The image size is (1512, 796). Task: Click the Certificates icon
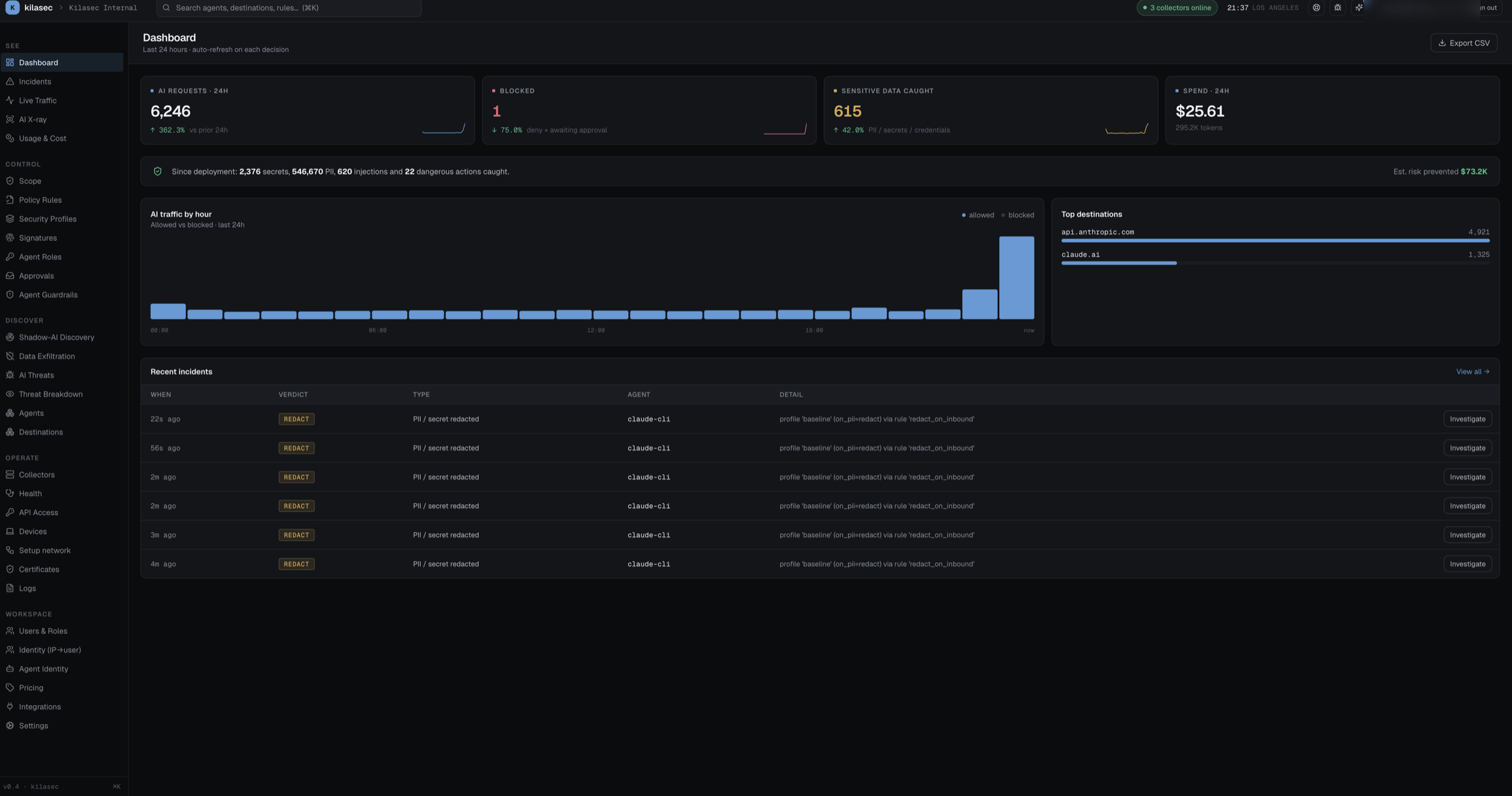coord(10,569)
